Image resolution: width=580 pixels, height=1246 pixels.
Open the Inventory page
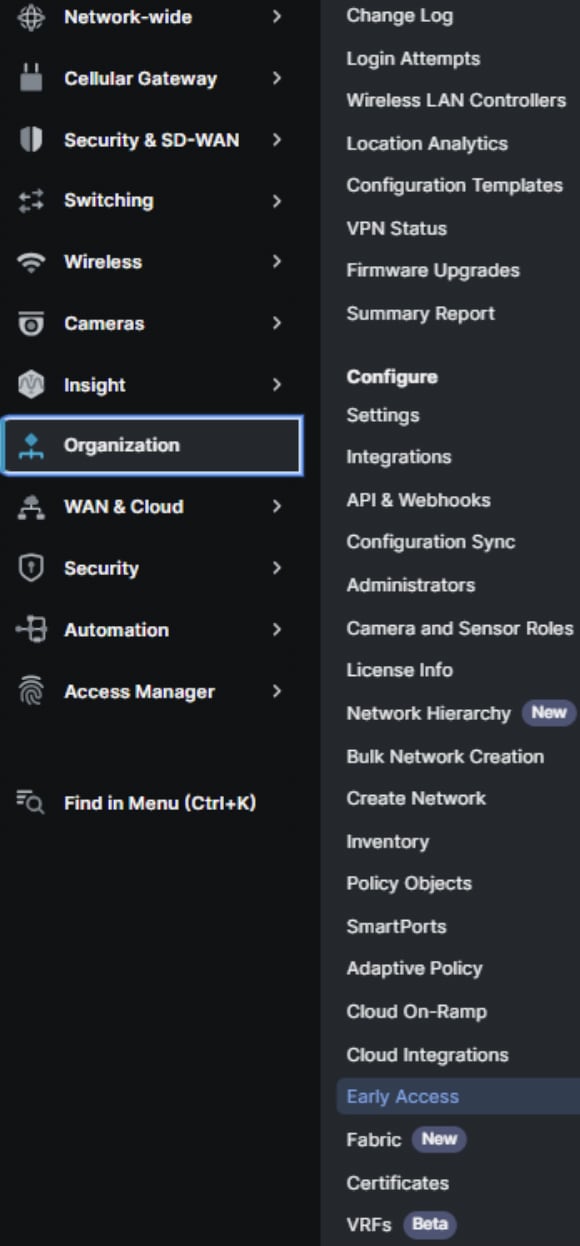tap(387, 842)
